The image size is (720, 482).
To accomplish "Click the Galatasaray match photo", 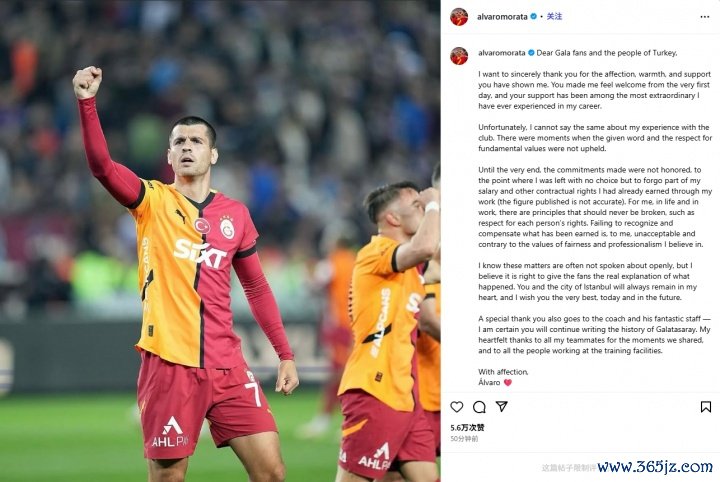I will (220, 241).
